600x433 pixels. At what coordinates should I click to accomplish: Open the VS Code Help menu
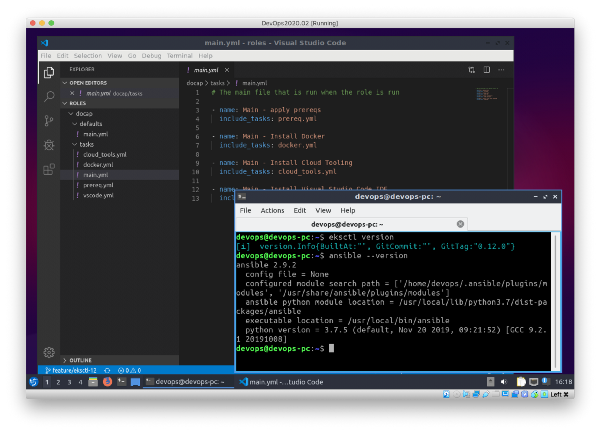pyautogui.click(x=205, y=55)
